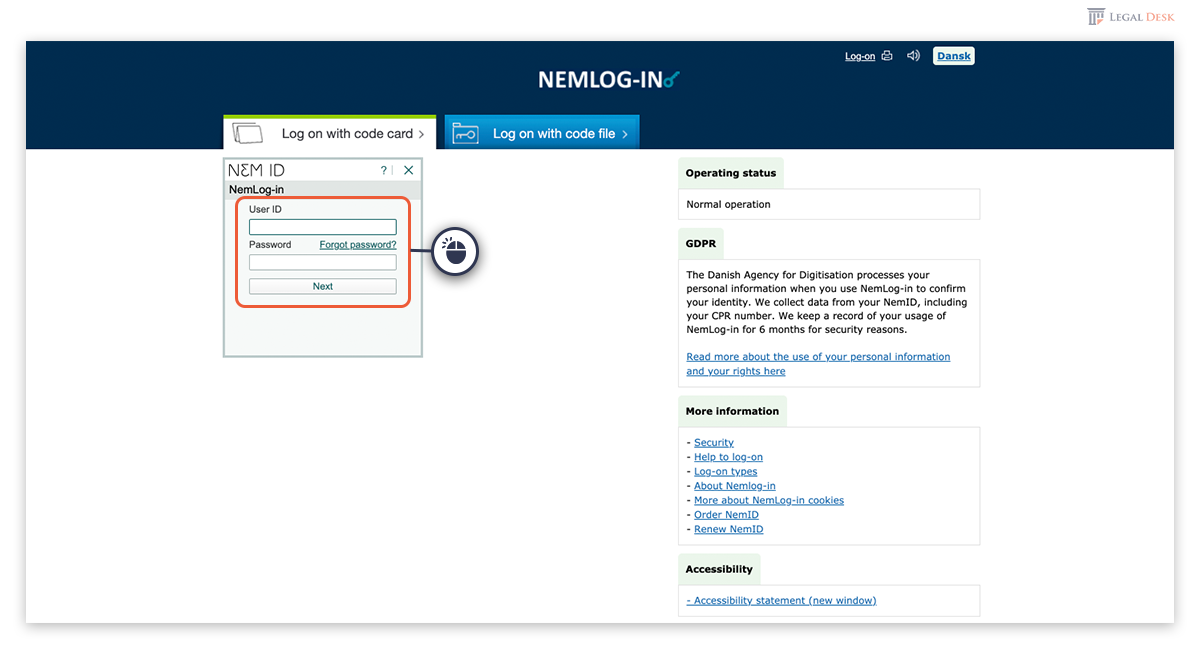Screen dimensions: 1201x660
Task: Click the NemLog-in title in the login box
Action: tap(257, 189)
